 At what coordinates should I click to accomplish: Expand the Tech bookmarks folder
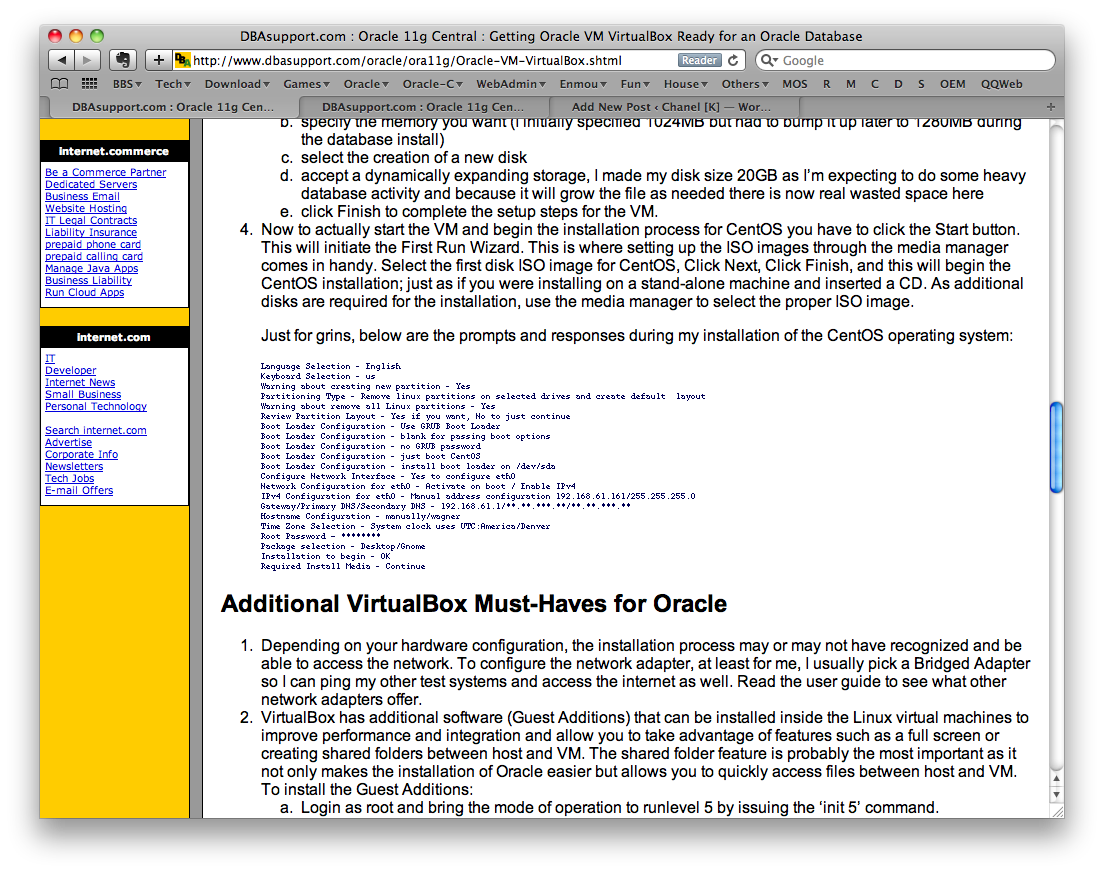coord(173,84)
